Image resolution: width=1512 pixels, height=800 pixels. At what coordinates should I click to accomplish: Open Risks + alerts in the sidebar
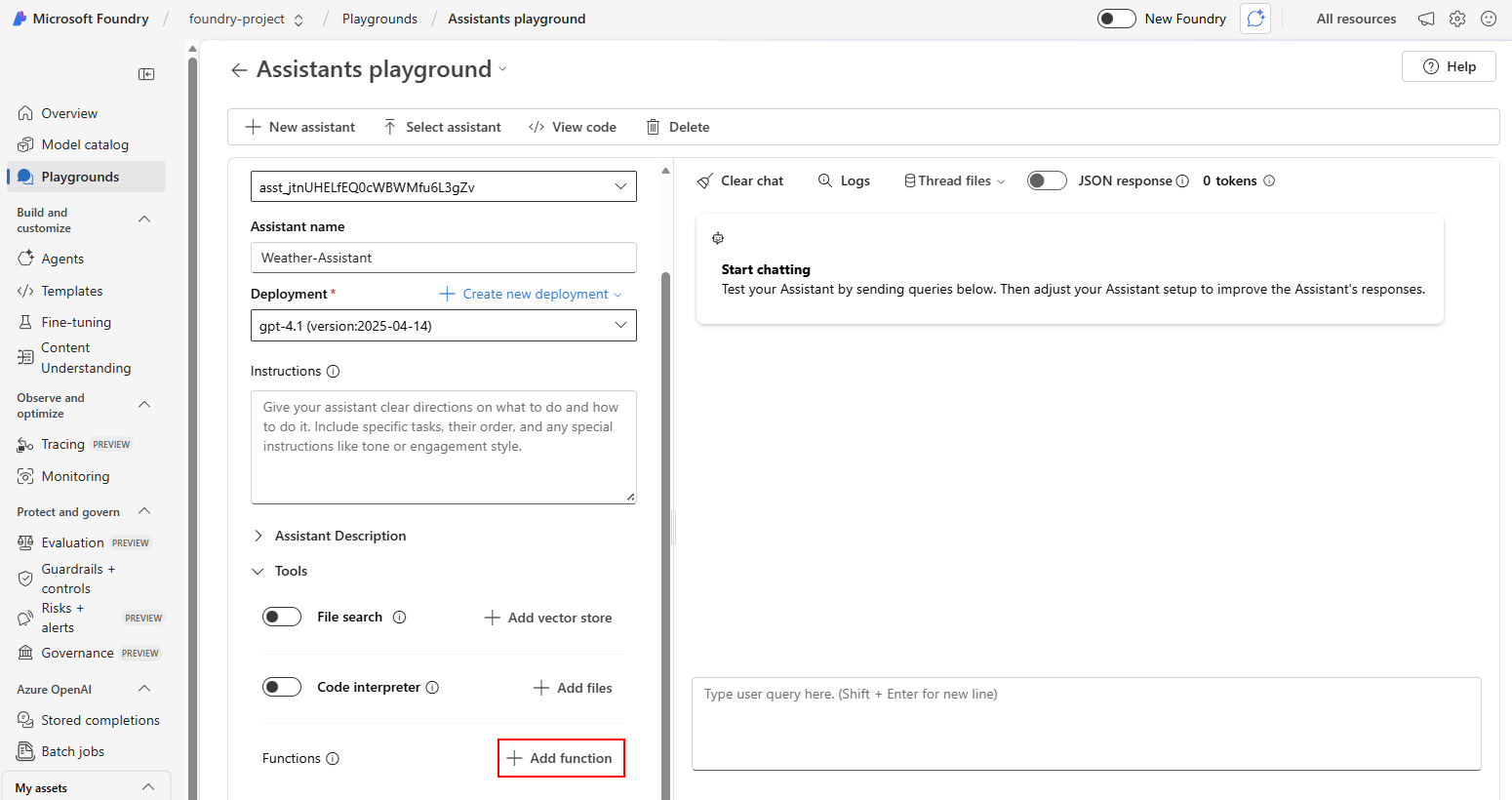(62, 618)
